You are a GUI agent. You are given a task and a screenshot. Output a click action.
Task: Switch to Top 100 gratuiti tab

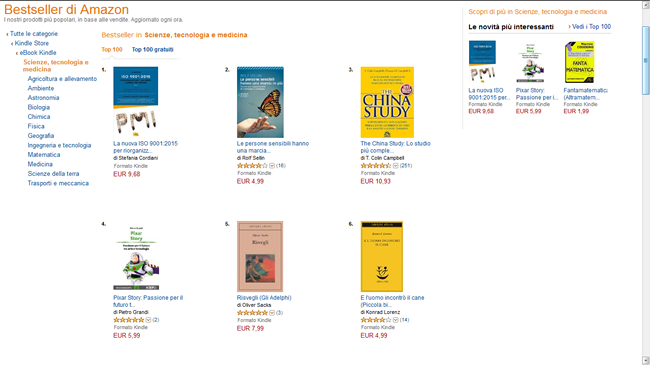click(x=153, y=49)
